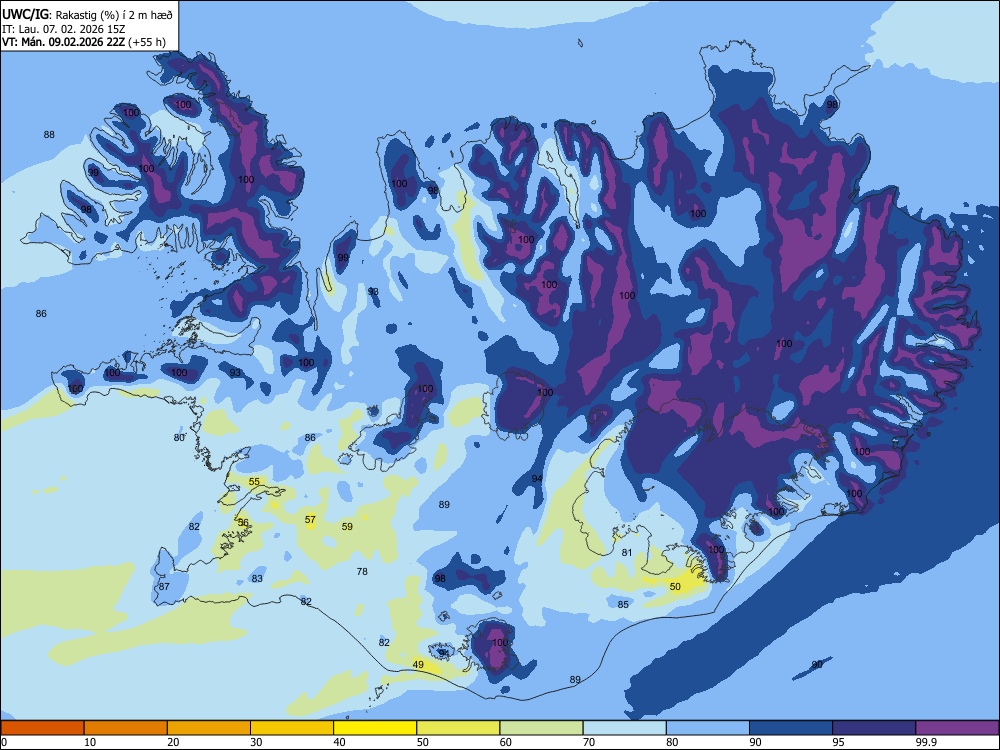Select the amber 20–30 legend swatch
Image resolution: width=1000 pixels, height=750 pixels.
[209, 728]
